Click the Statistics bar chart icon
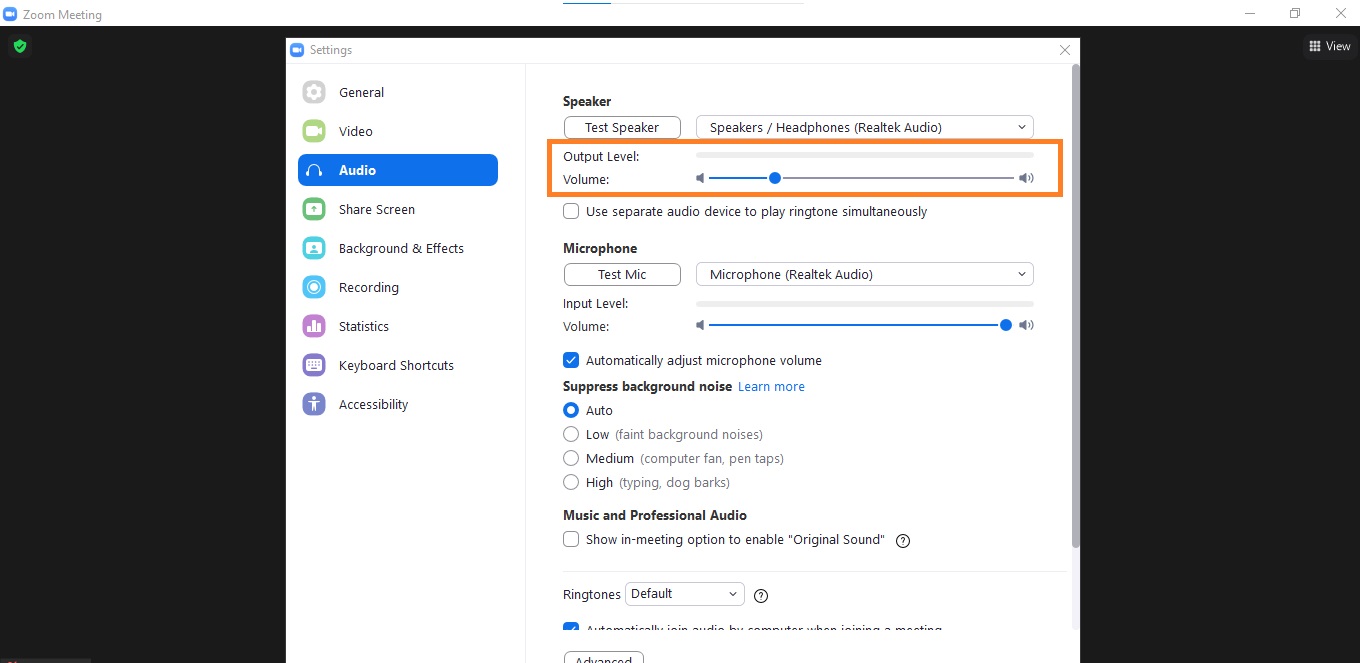 pos(314,326)
